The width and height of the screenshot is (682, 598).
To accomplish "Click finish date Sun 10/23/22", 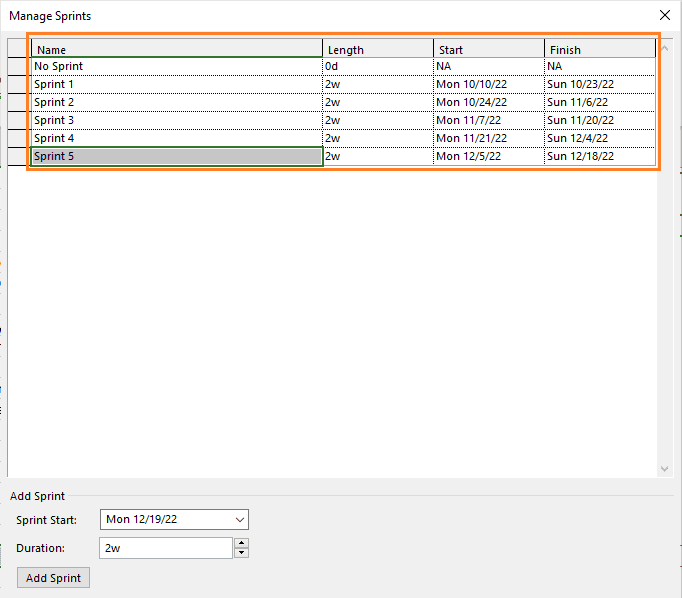I will pos(600,84).
